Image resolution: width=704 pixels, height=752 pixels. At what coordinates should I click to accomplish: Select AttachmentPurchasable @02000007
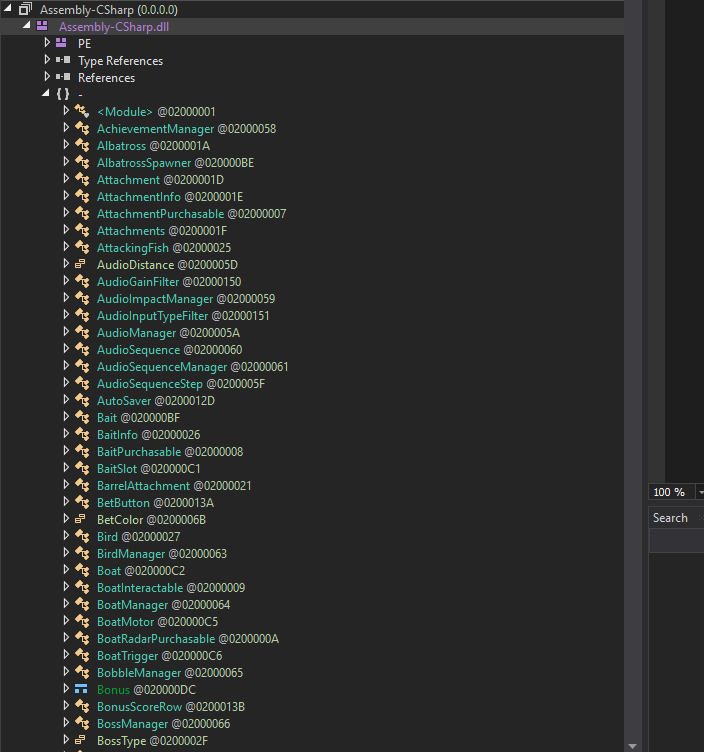[x=191, y=214]
